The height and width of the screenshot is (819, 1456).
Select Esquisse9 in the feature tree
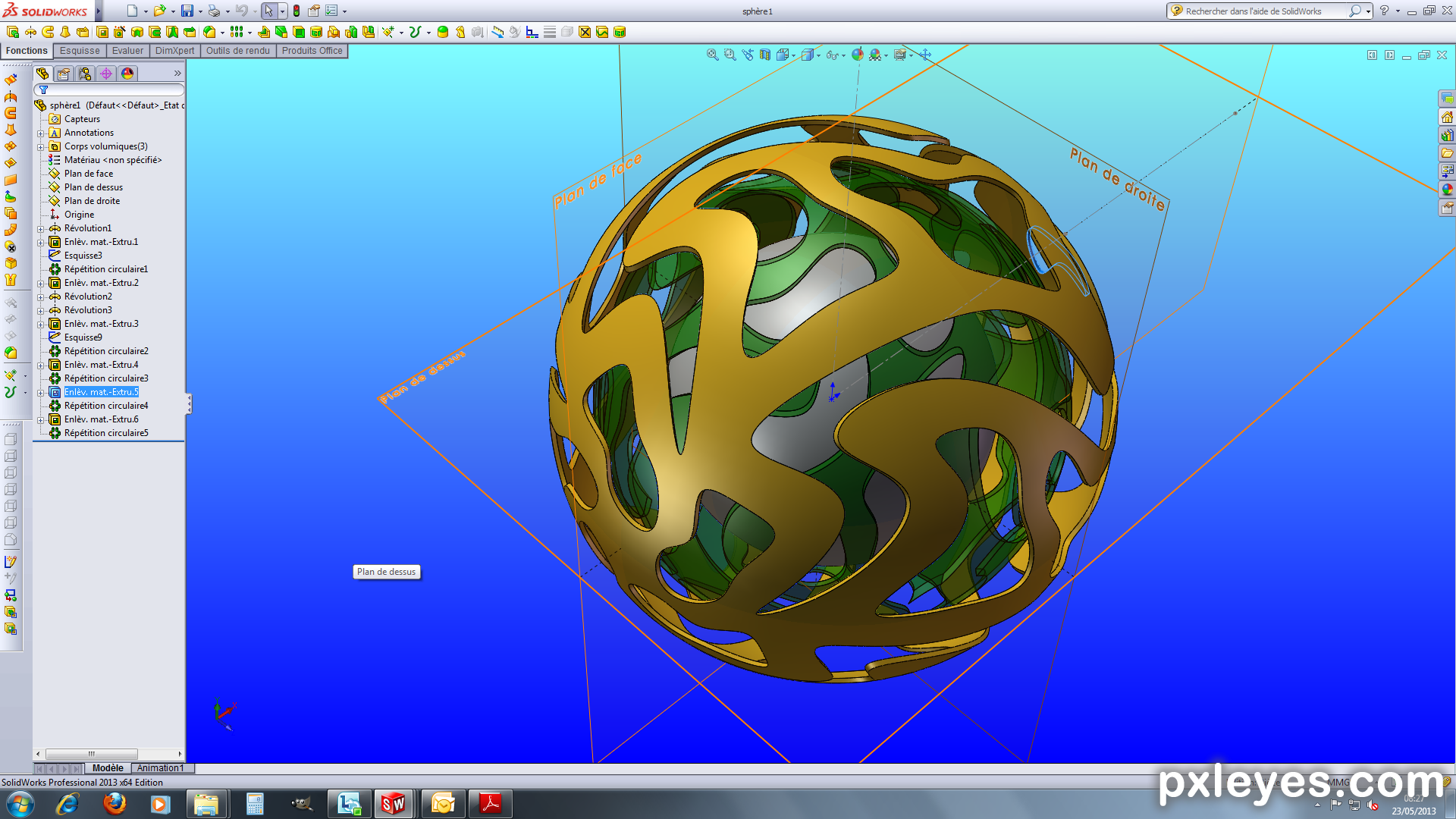[83, 337]
